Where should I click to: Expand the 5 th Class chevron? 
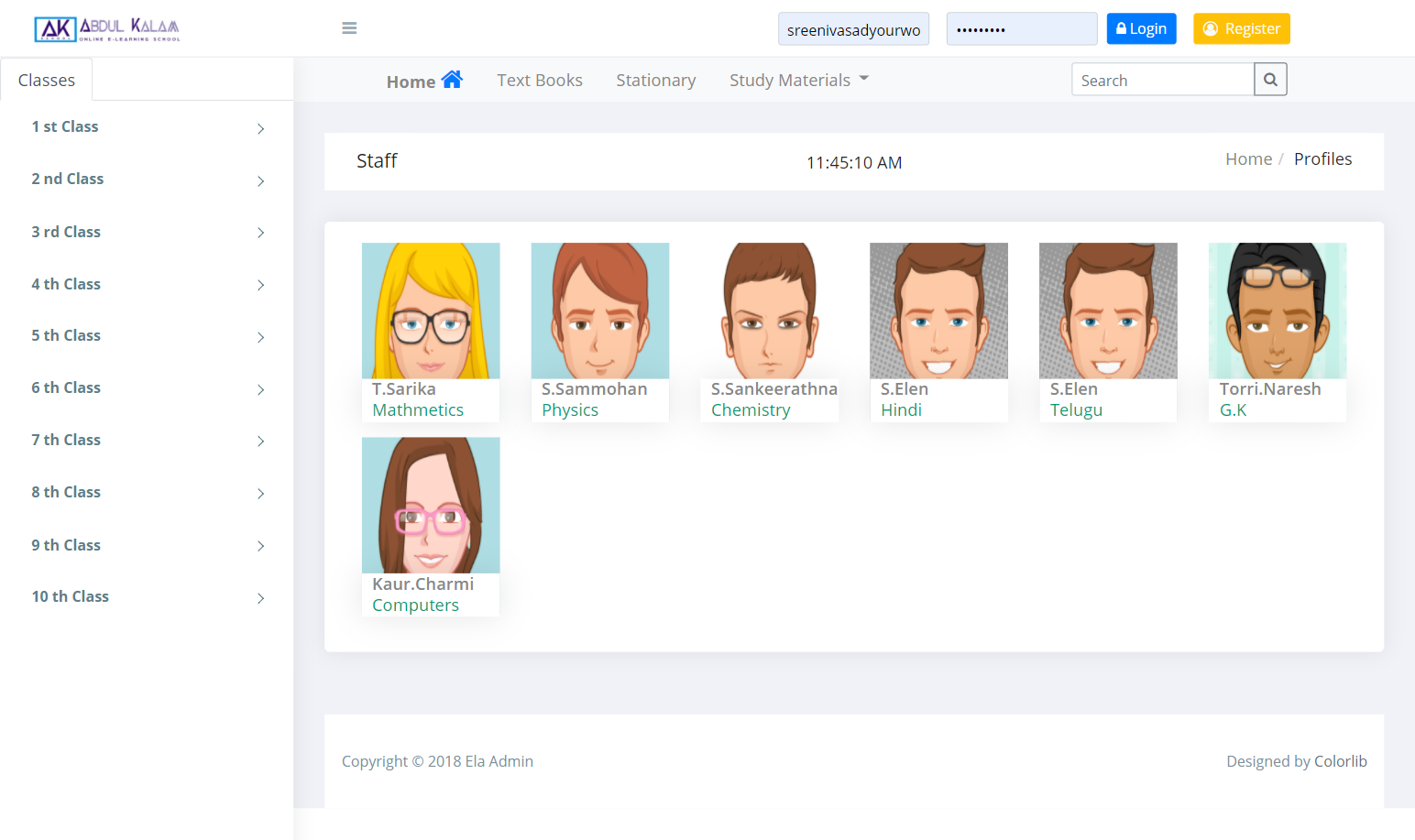(260, 337)
